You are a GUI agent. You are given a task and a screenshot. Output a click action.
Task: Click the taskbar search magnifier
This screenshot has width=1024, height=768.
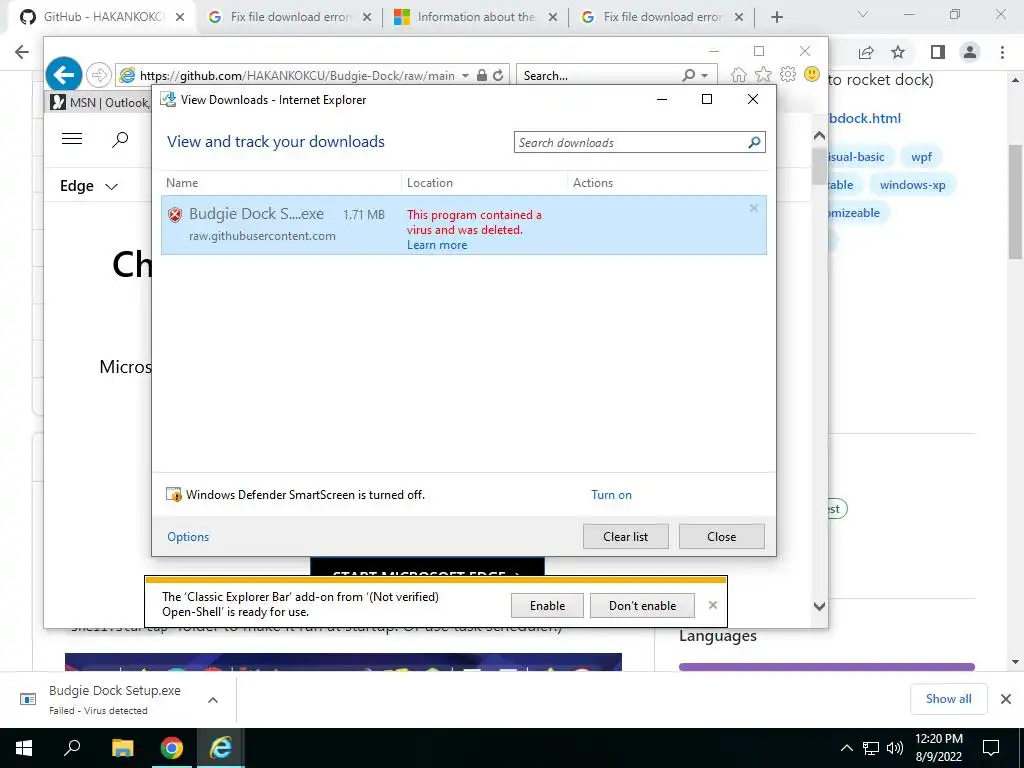tap(72, 748)
